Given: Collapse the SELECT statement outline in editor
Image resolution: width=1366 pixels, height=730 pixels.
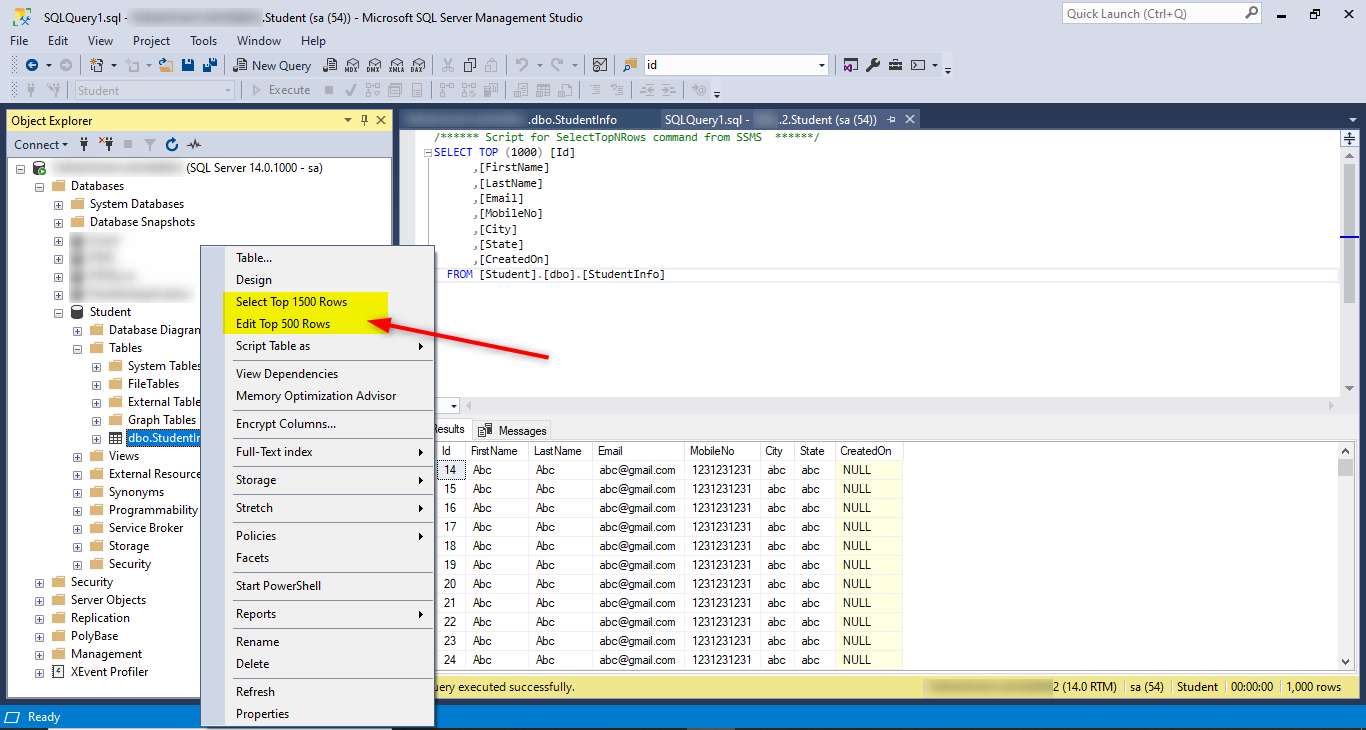Looking at the screenshot, I should 427,153.
